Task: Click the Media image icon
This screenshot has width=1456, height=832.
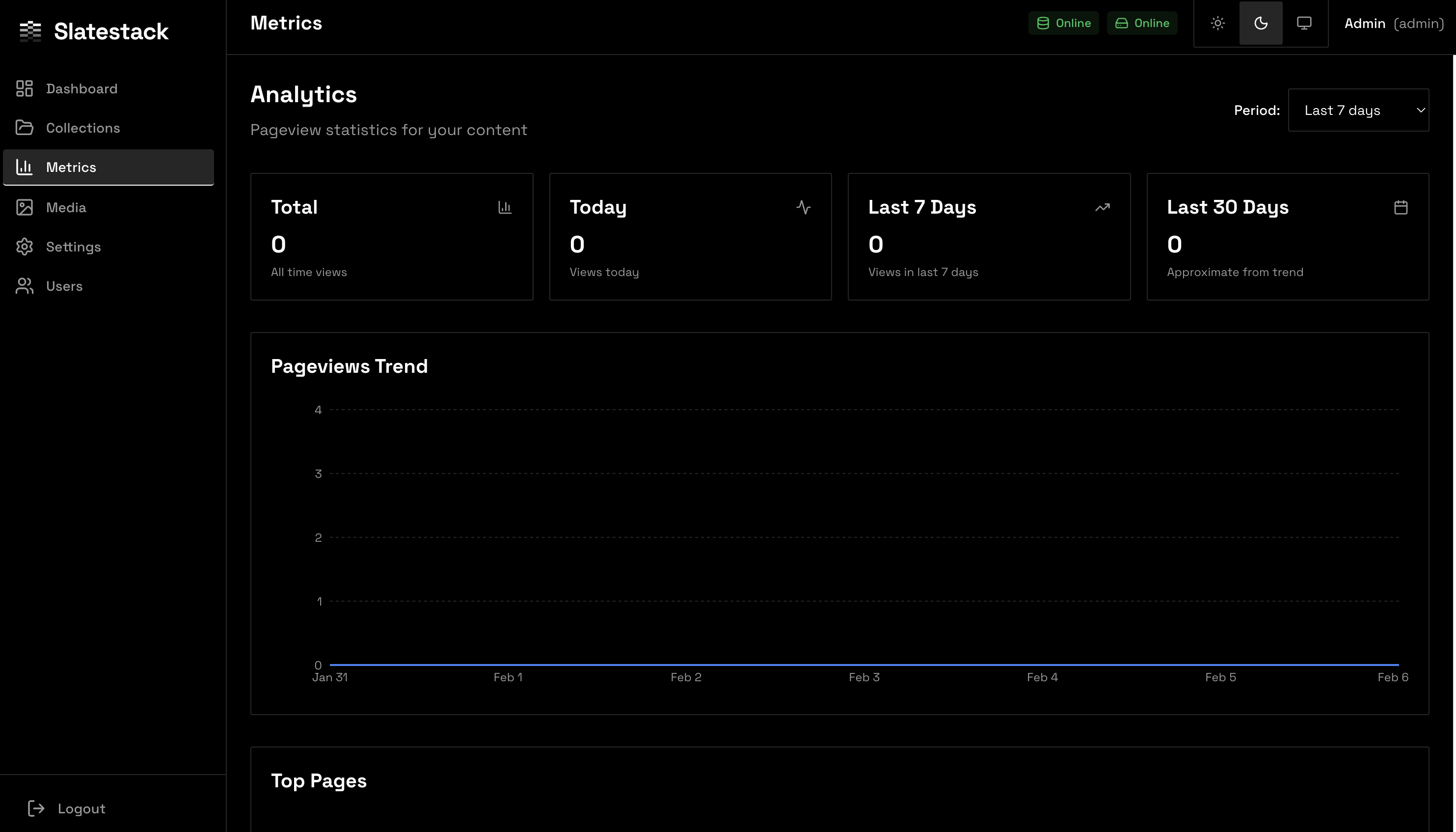Action: [x=25, y=207]
